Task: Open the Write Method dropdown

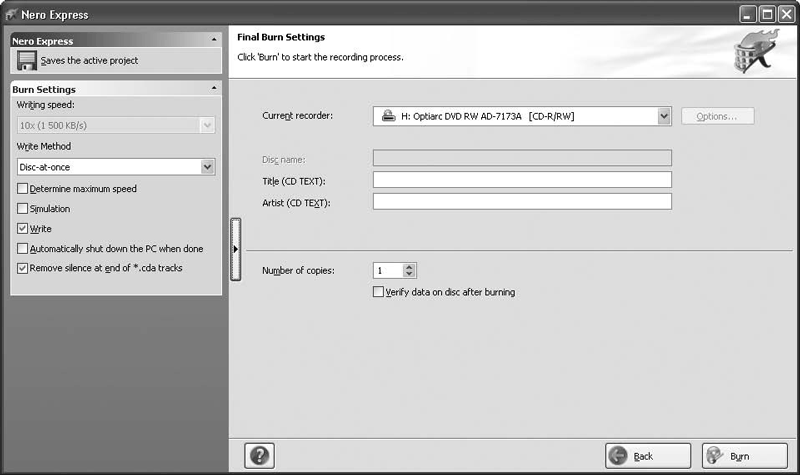Action: 208,167
